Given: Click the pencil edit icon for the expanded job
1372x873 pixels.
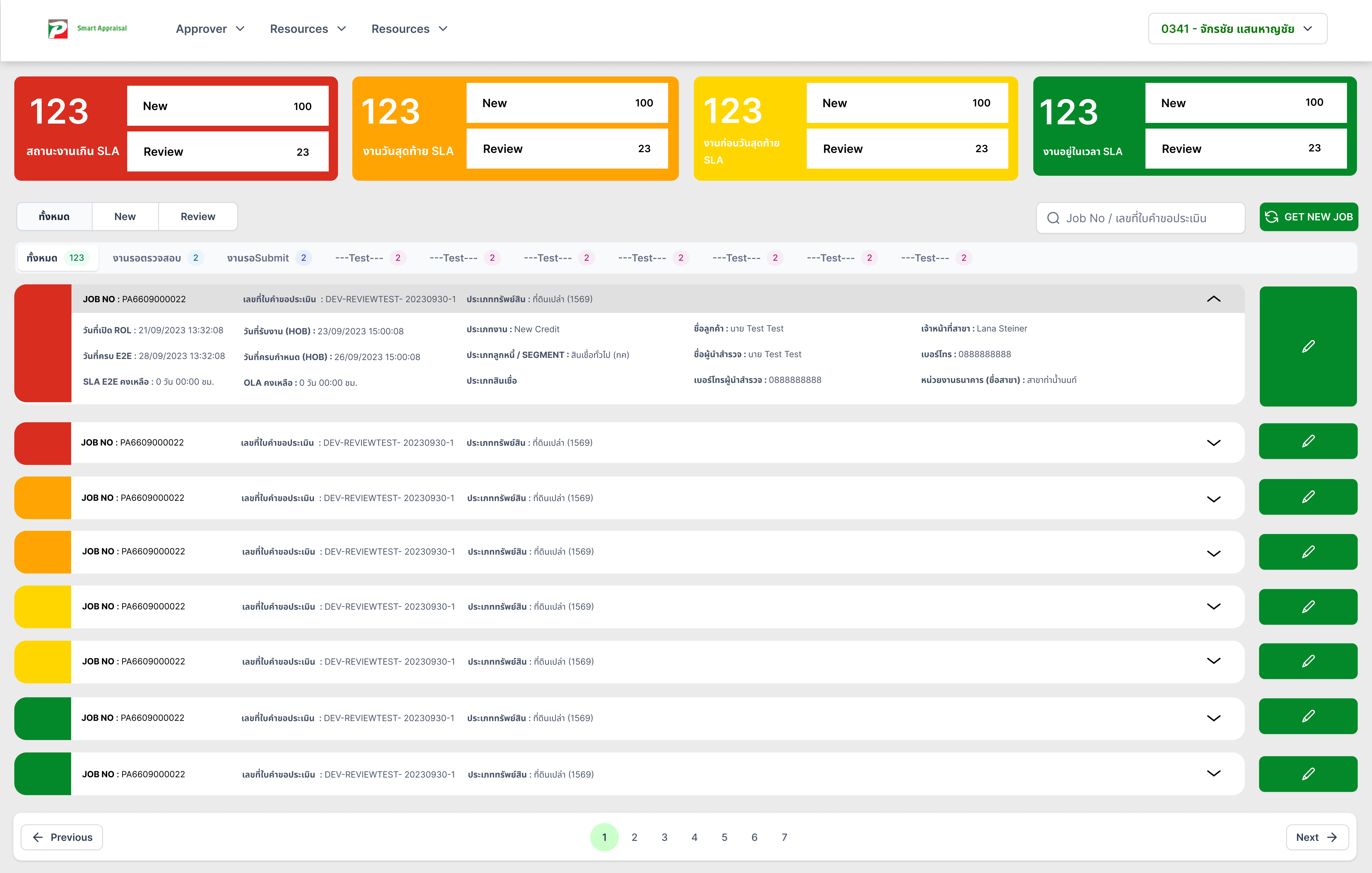Looking at the screenshot, I should coord(1308,346).
